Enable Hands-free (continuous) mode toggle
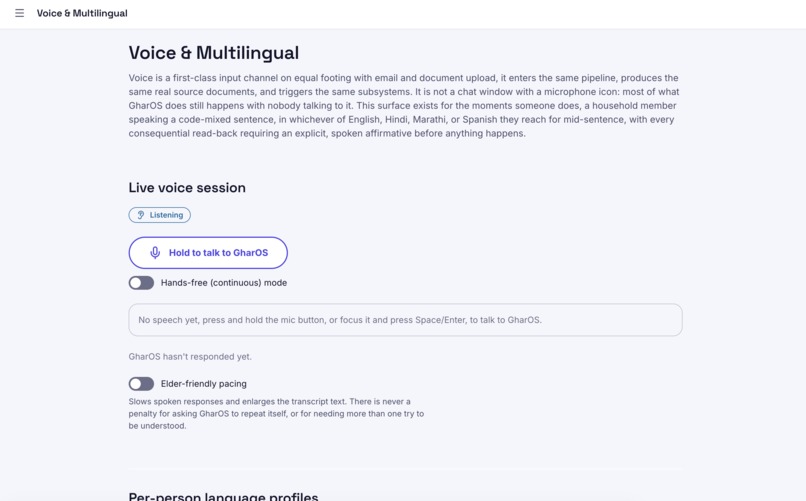The image size is (806, 501). [141, 283]
